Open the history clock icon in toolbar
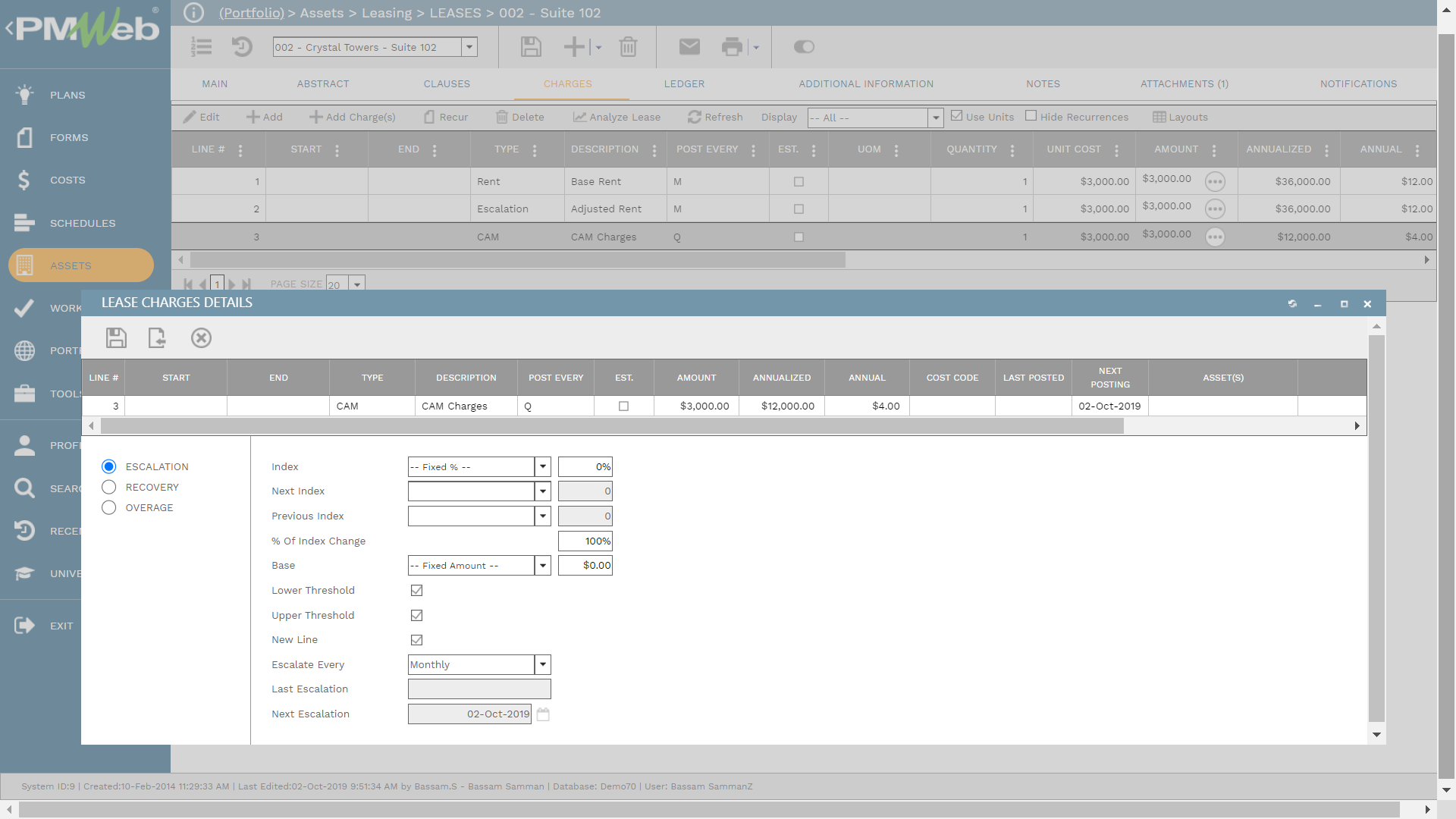Viewport: 1456px width, 819px height. (242, 47)
